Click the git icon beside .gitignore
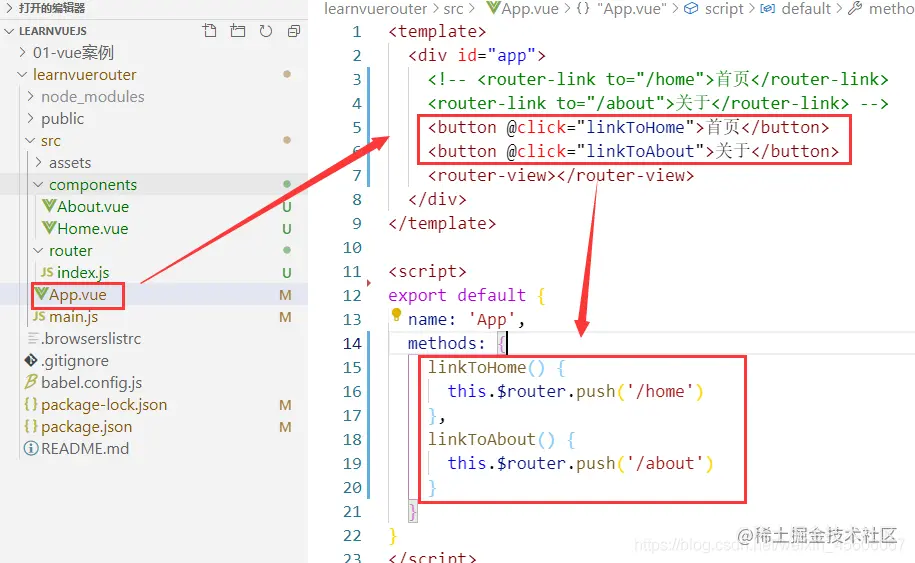 pos(31,361)
